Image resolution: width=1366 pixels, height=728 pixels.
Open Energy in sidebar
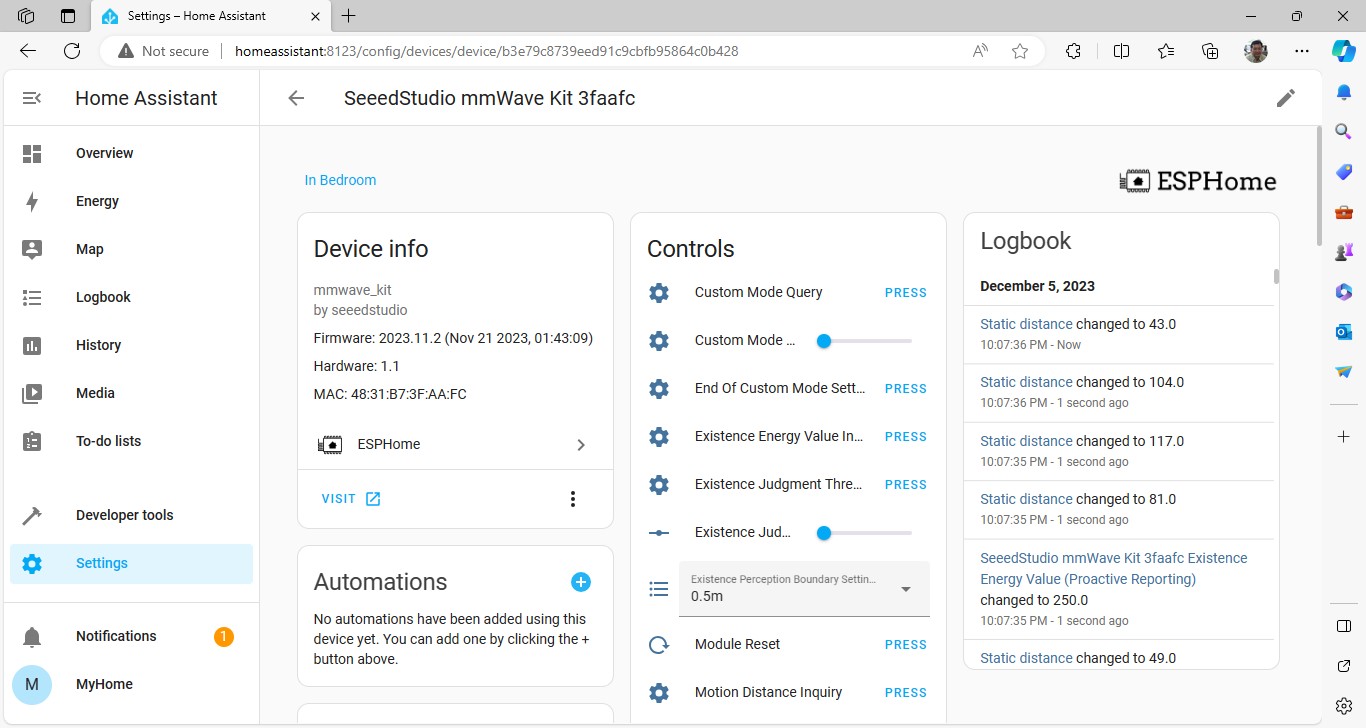click(131, 201)
